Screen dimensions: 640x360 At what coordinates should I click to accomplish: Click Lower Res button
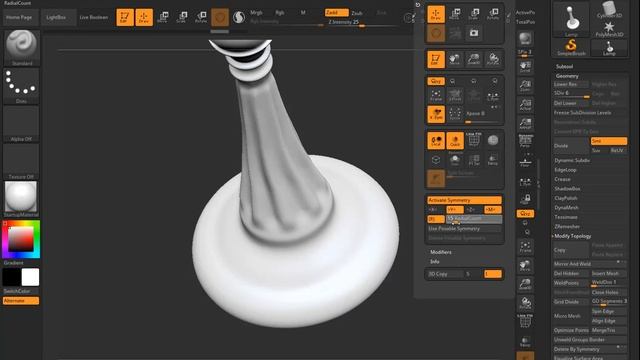pyautogui.click(x=571, y=84)
